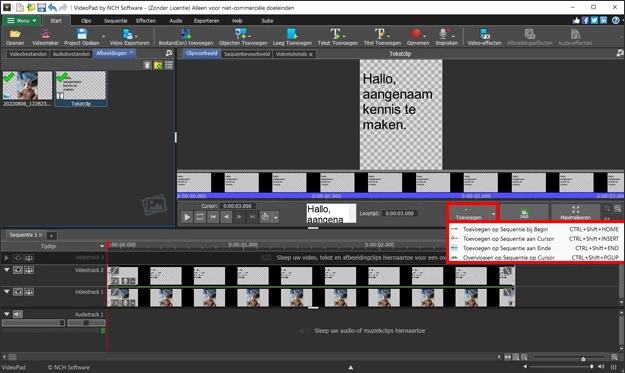Open Project Opslaan dropdown arrow
Screen dimensions: 625x373
click(104, 37)
